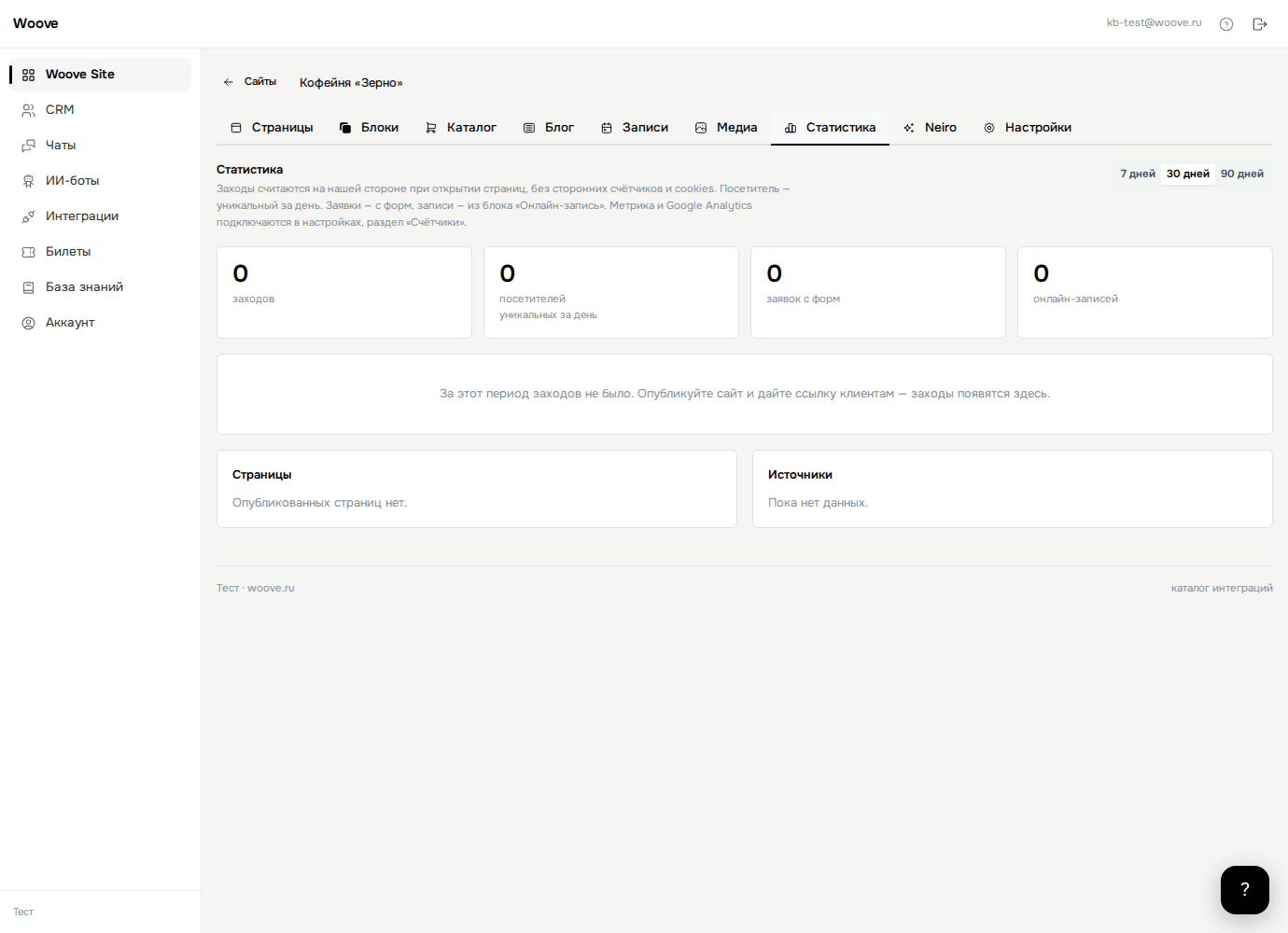The width and height of the screenshot is (1288, 933).
Task: Click the посетителей stat card
Action: 611,292
